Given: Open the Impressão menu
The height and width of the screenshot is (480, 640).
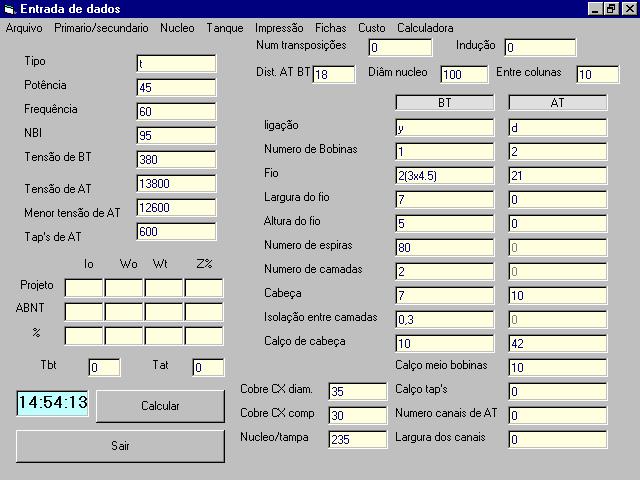Looking at the screenshot, I should pos(279,28).
